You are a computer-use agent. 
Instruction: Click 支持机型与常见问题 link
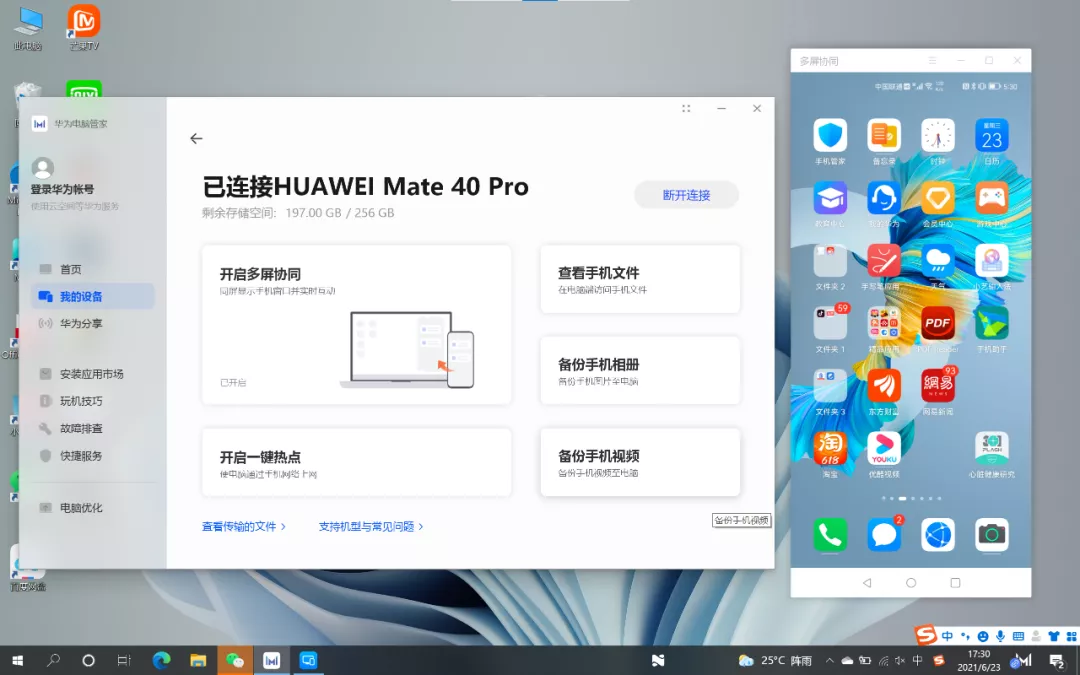371,526
